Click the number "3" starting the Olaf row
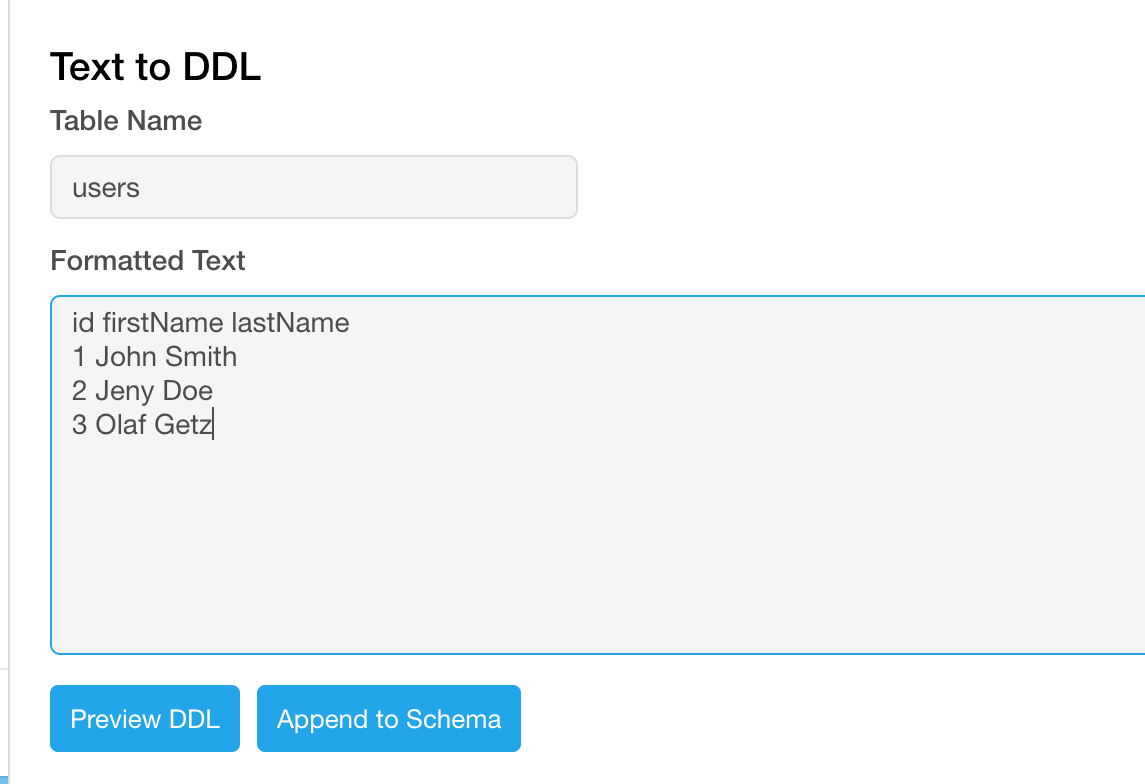Viewport: 1145px width, 784px height. tap(79, 425)
